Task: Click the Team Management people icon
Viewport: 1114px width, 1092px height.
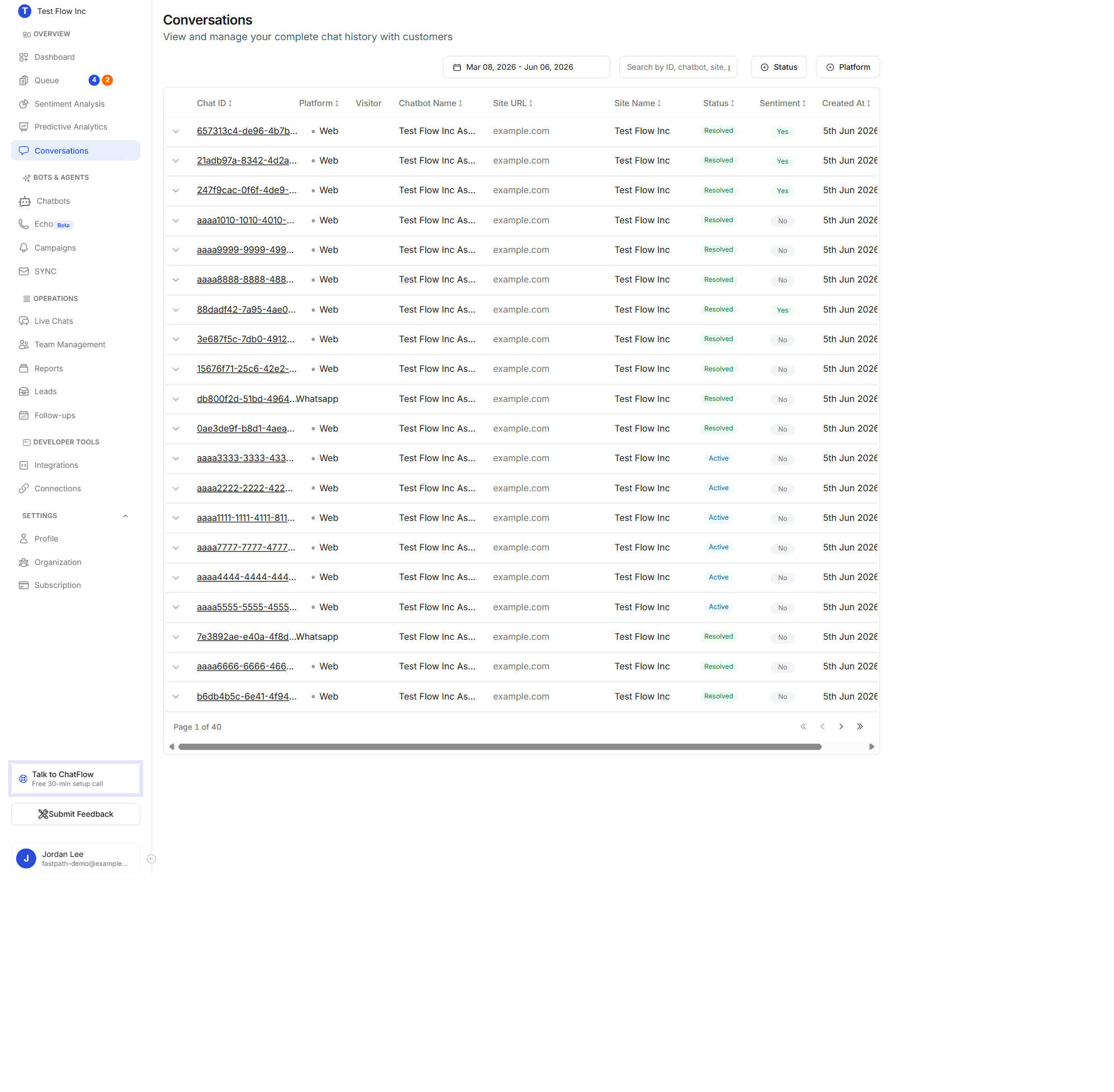Action: point(23,346)
